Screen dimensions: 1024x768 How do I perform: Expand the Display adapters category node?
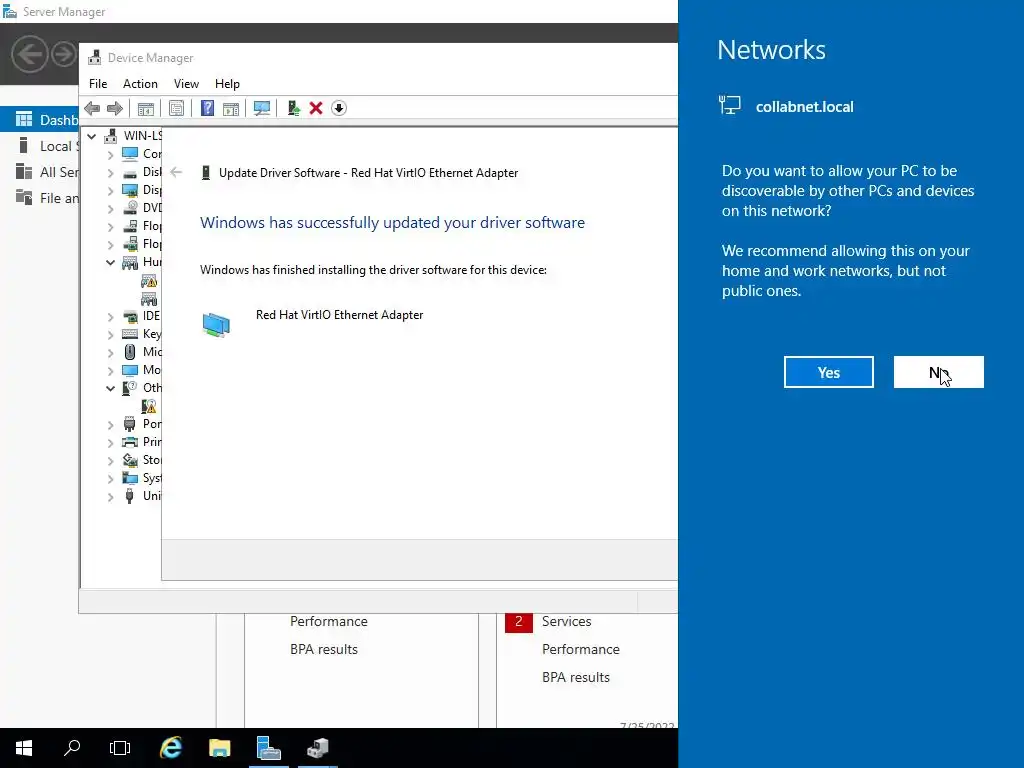point(110,190)
